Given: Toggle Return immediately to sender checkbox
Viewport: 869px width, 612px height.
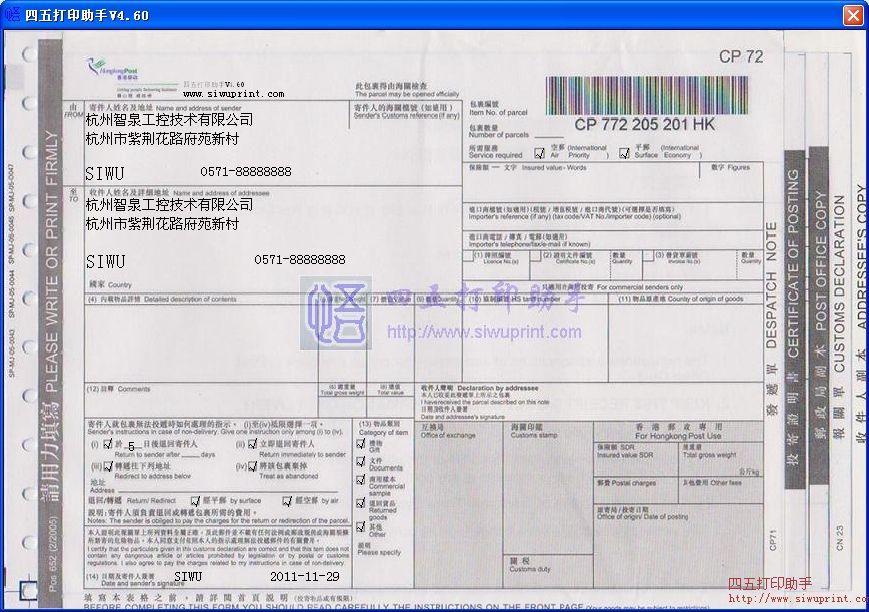Looking at the screenshot, I should (x=252, y=444).
